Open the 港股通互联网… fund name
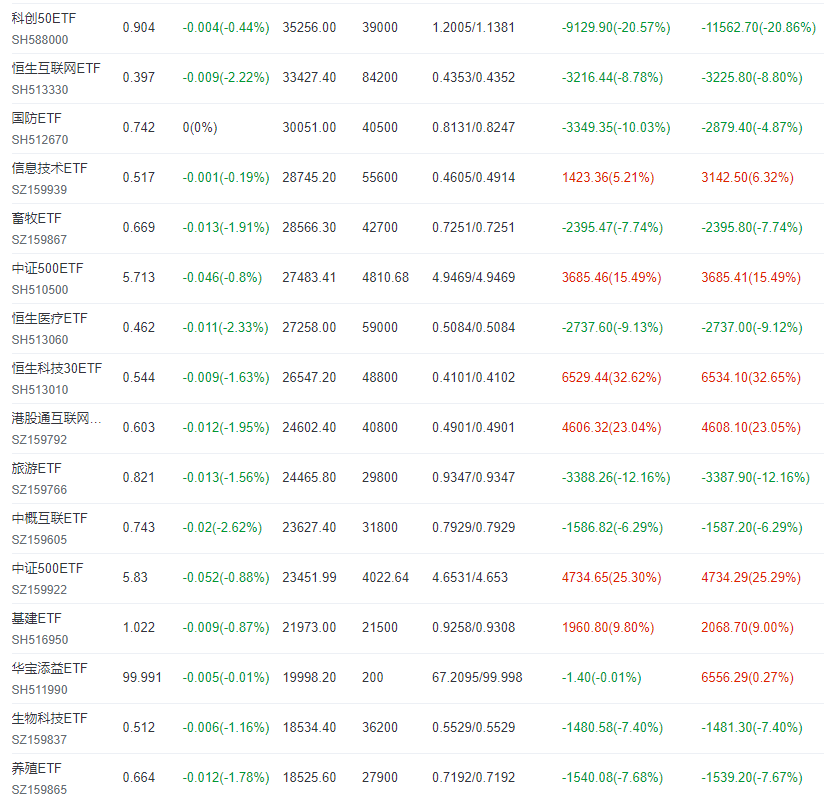Viewport: 824px width, 798px height. [56, 418]
